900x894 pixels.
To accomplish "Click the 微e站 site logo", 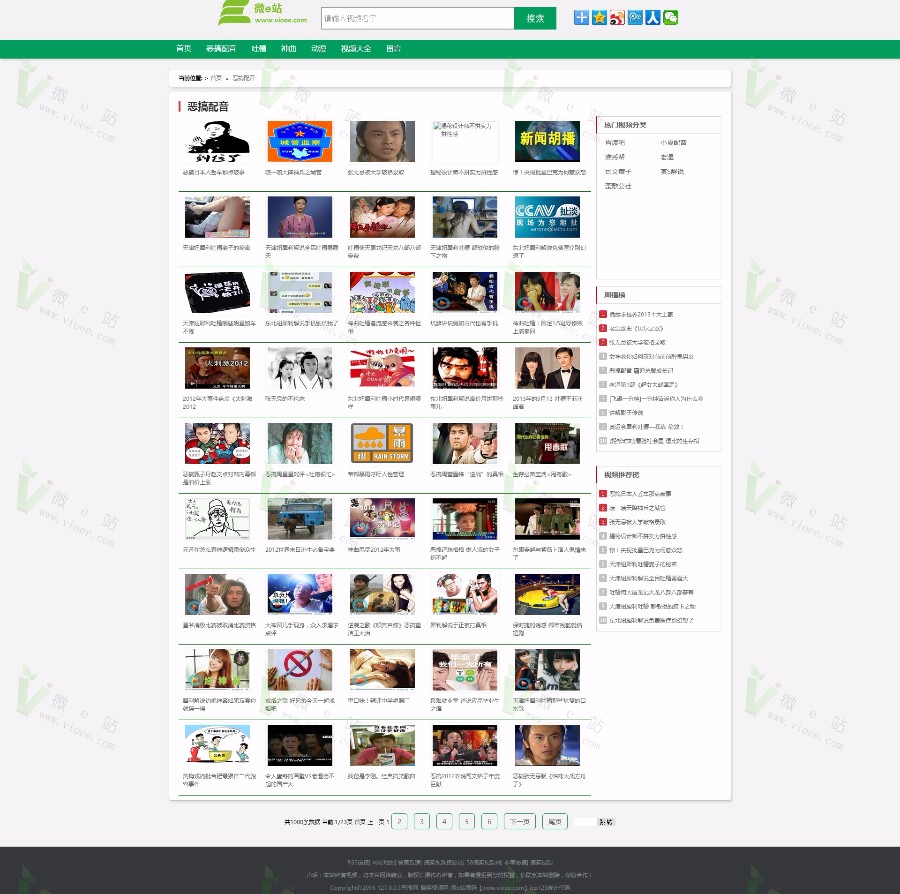I will pos(263,13).
